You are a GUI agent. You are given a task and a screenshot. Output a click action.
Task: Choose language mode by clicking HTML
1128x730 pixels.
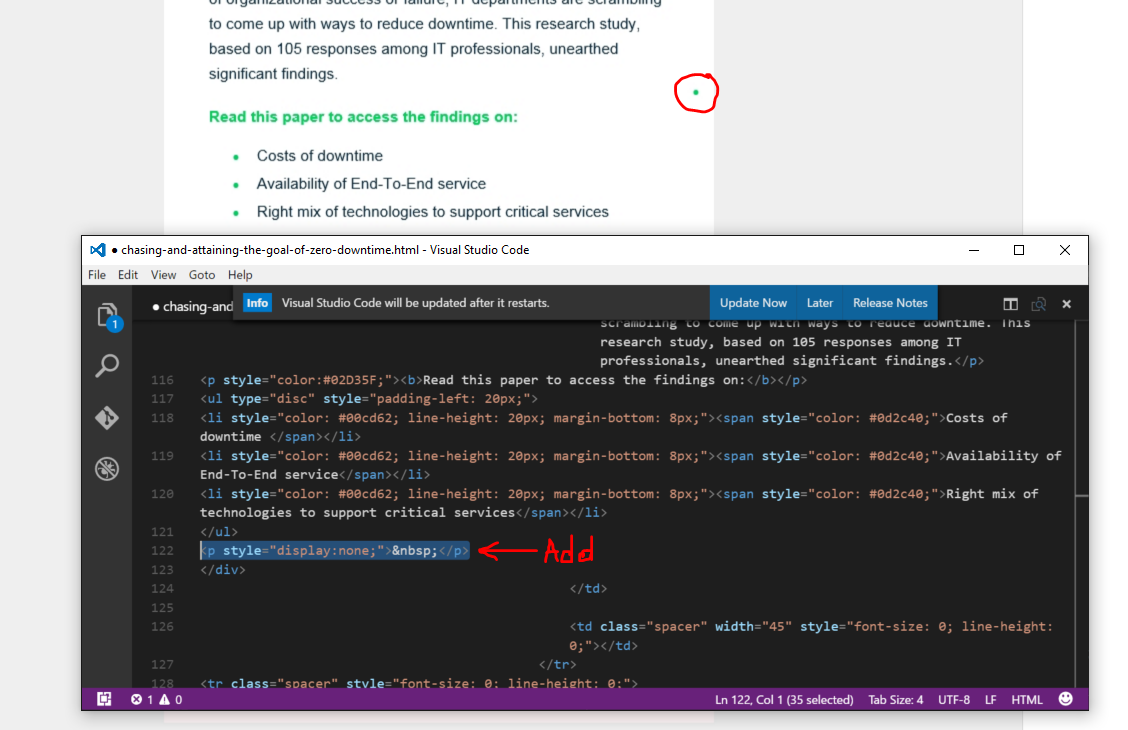[1027, 700]
